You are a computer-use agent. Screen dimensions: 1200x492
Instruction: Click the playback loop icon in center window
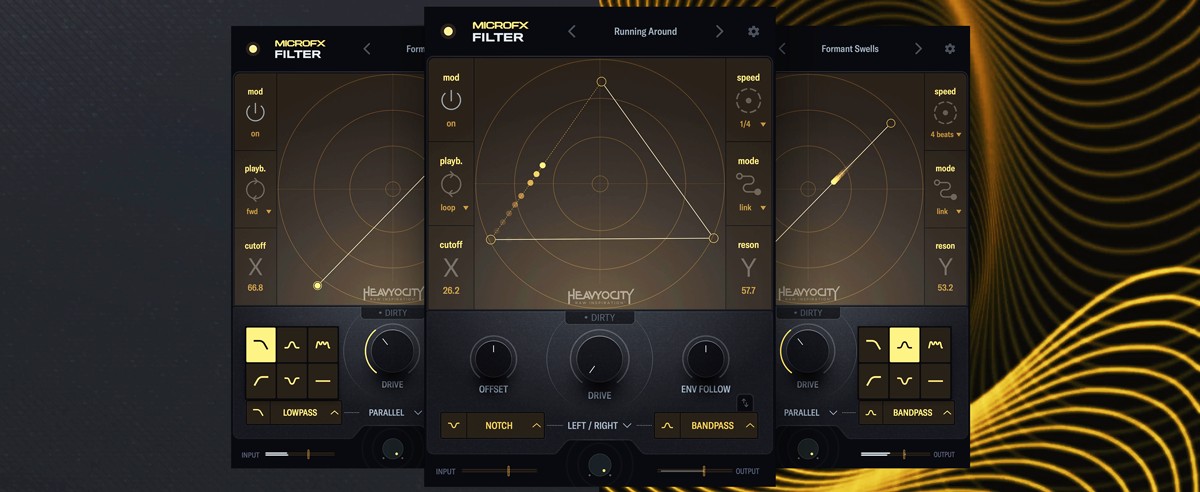[x=451, y=184]
